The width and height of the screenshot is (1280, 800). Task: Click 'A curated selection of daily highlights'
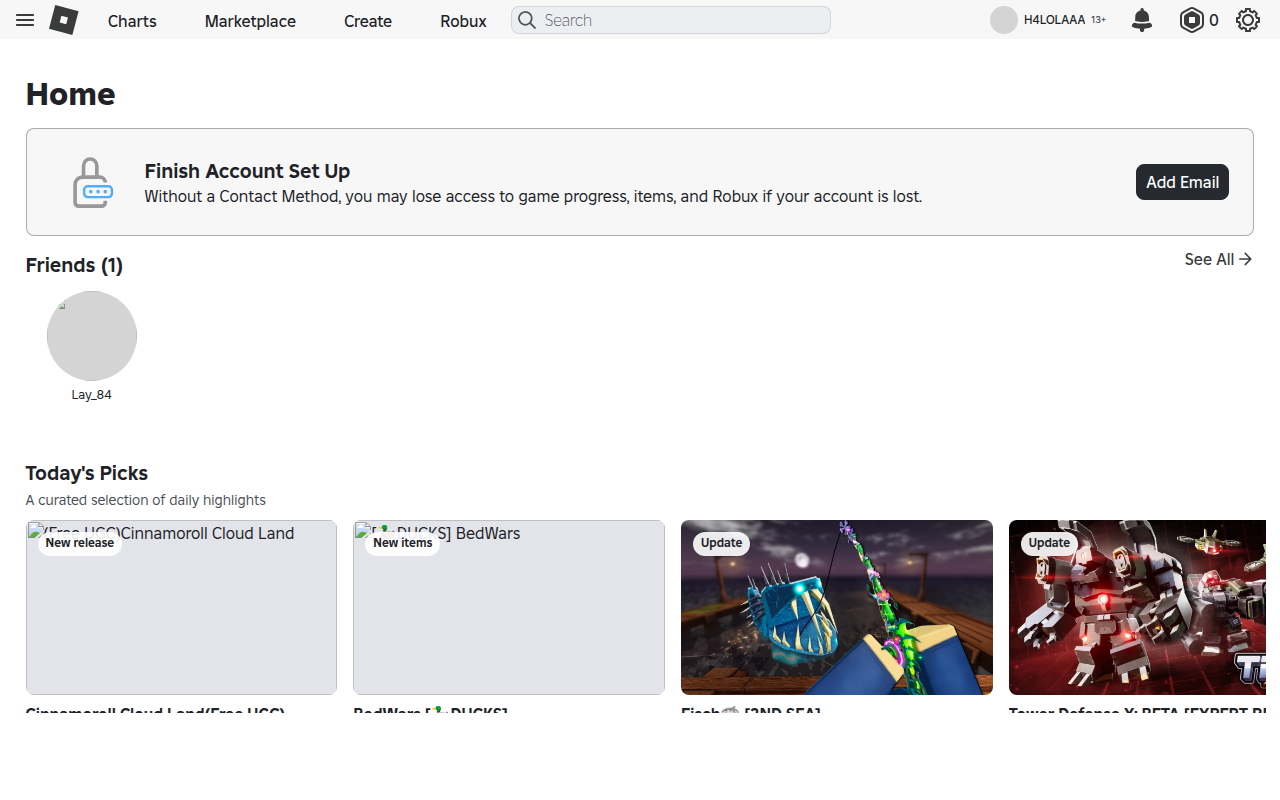[146, 500]
